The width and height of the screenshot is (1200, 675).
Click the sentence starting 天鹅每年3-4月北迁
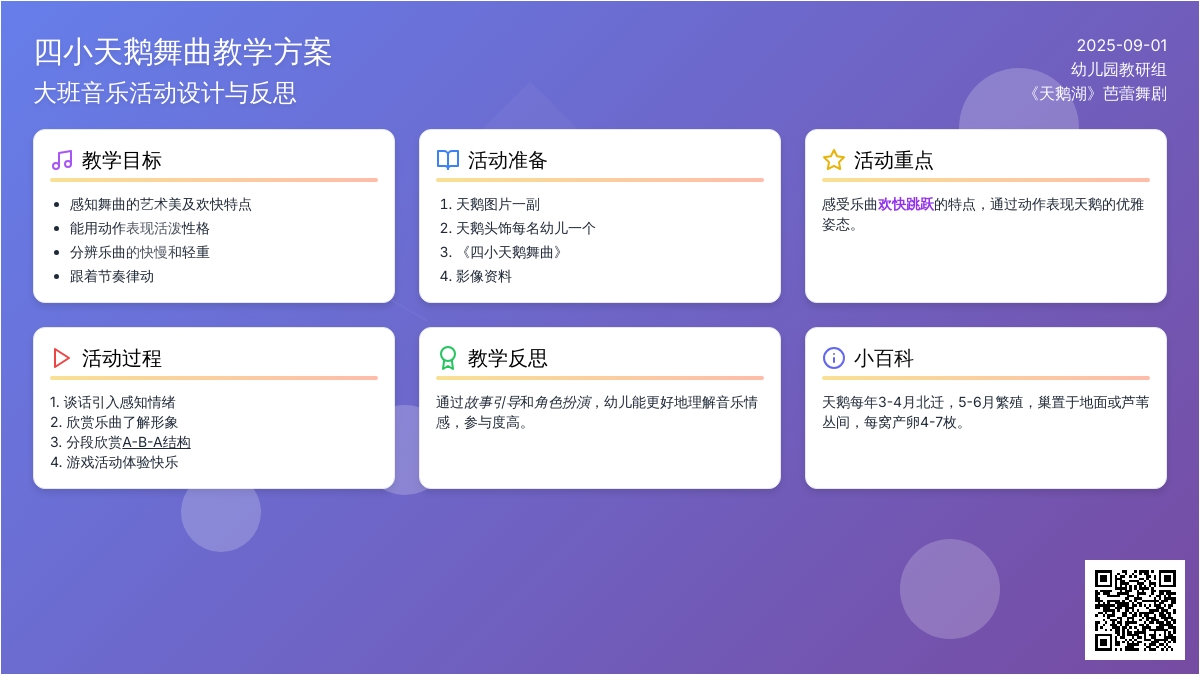coord(985,412)
